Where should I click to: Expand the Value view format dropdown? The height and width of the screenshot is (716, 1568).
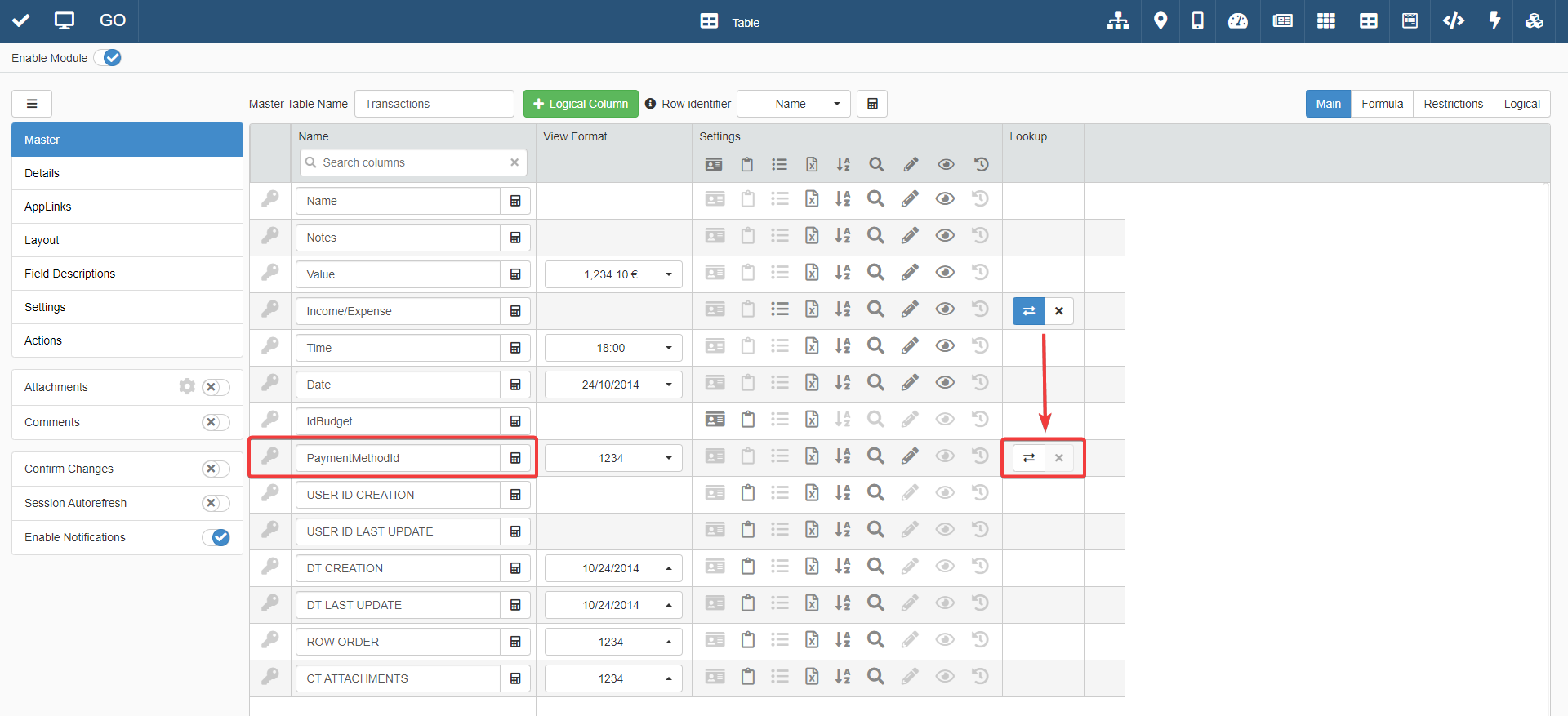(x=612, y=274)
